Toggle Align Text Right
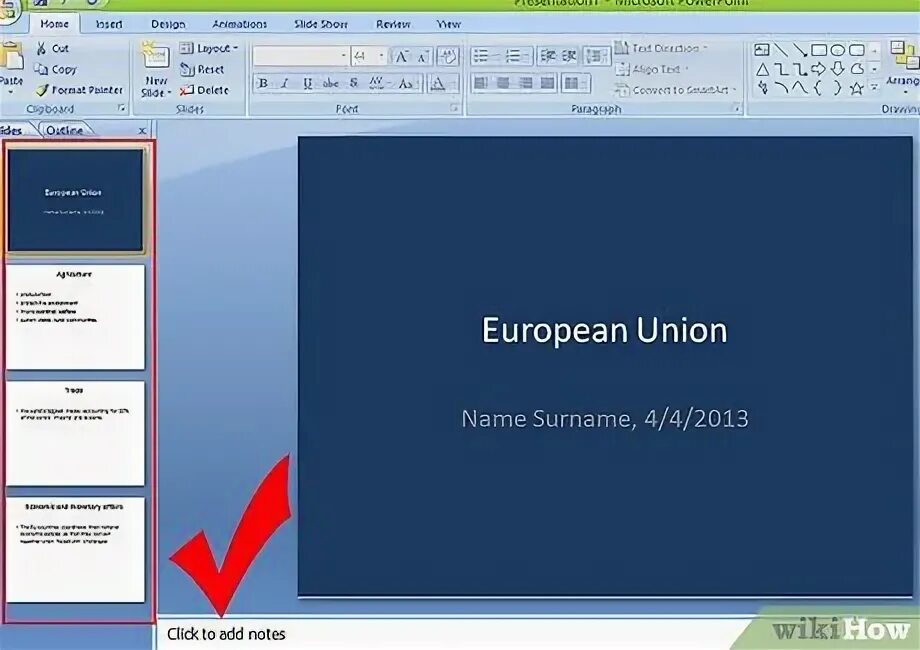The height and width of the screenshot is (650, 920). click(526, 83)
